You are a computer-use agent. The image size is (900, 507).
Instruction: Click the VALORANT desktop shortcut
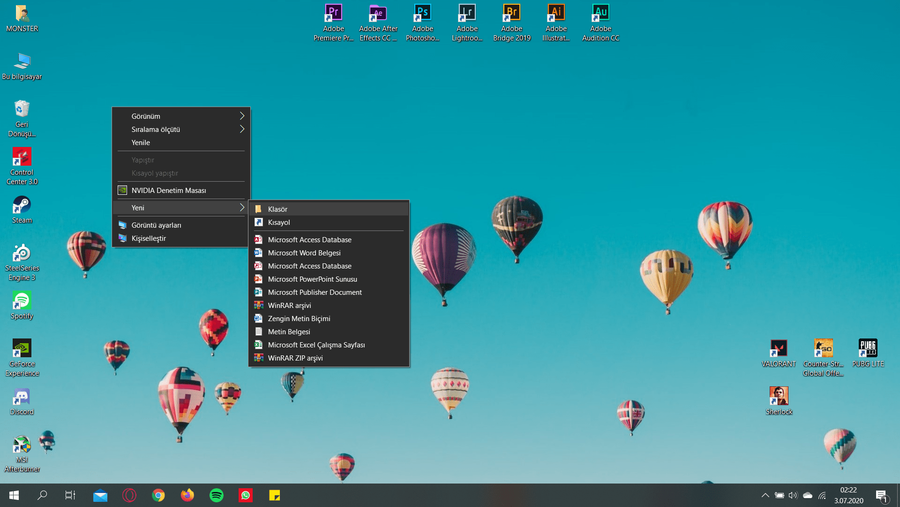coord(778,349)
